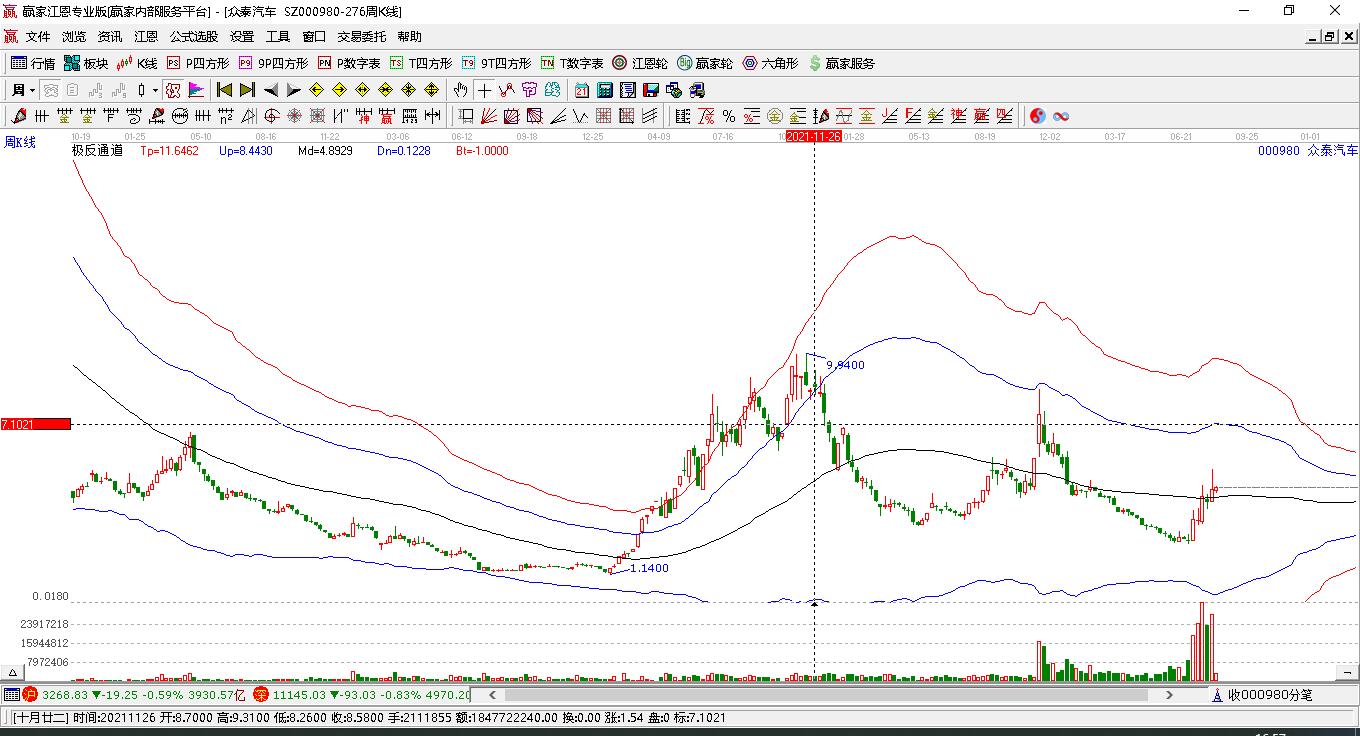Open the 公式选股 menu

[x=194, y=37]
